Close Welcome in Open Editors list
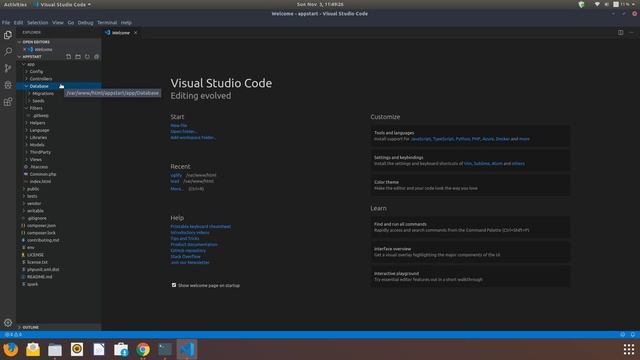Image resolution: width=640 pixels, height=360 pixels. 24,49
